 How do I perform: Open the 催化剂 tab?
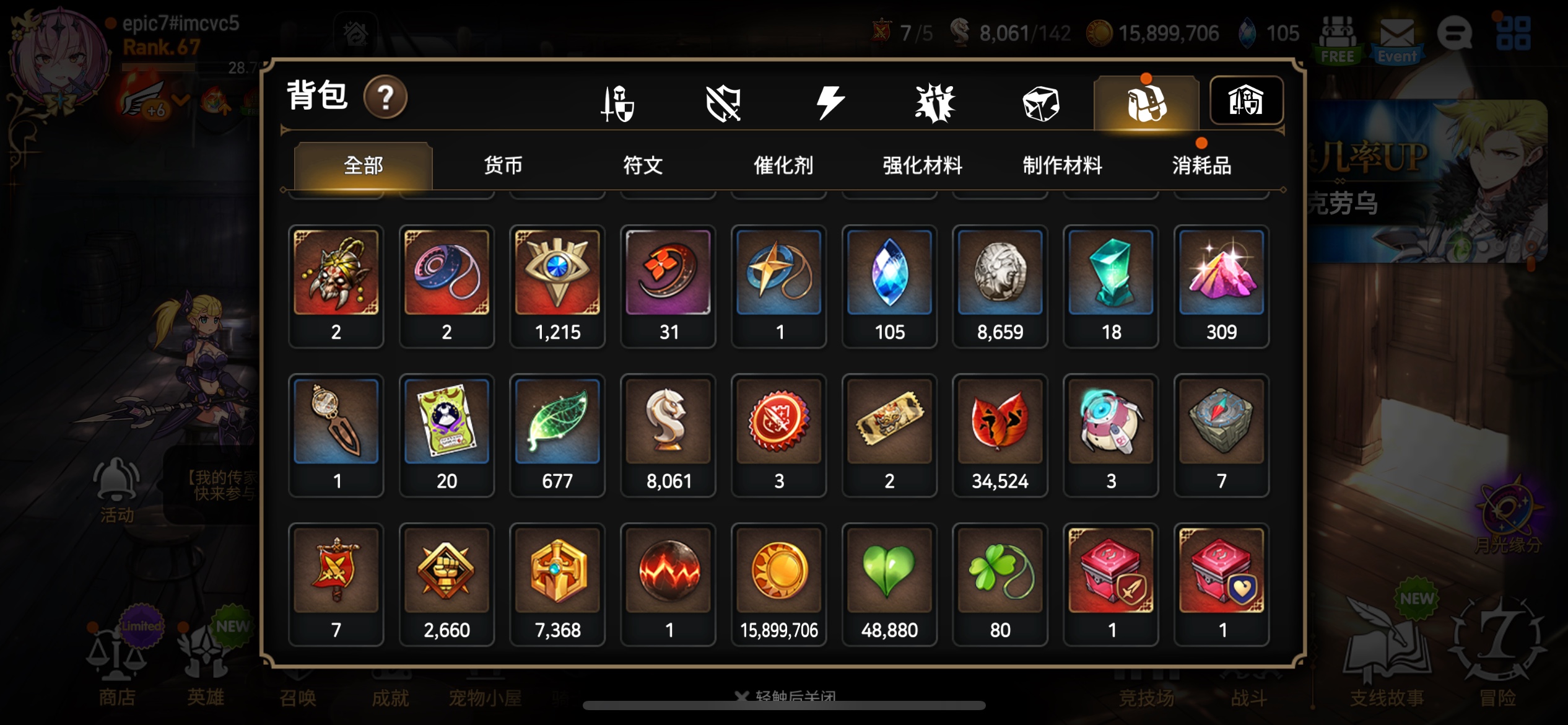[783, 165]
